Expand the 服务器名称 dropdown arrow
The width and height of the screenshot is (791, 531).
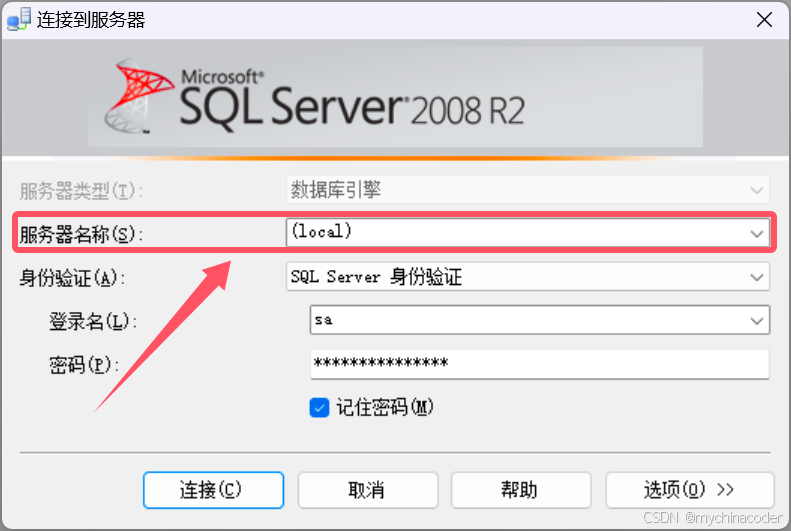click(x=756, y=233)
